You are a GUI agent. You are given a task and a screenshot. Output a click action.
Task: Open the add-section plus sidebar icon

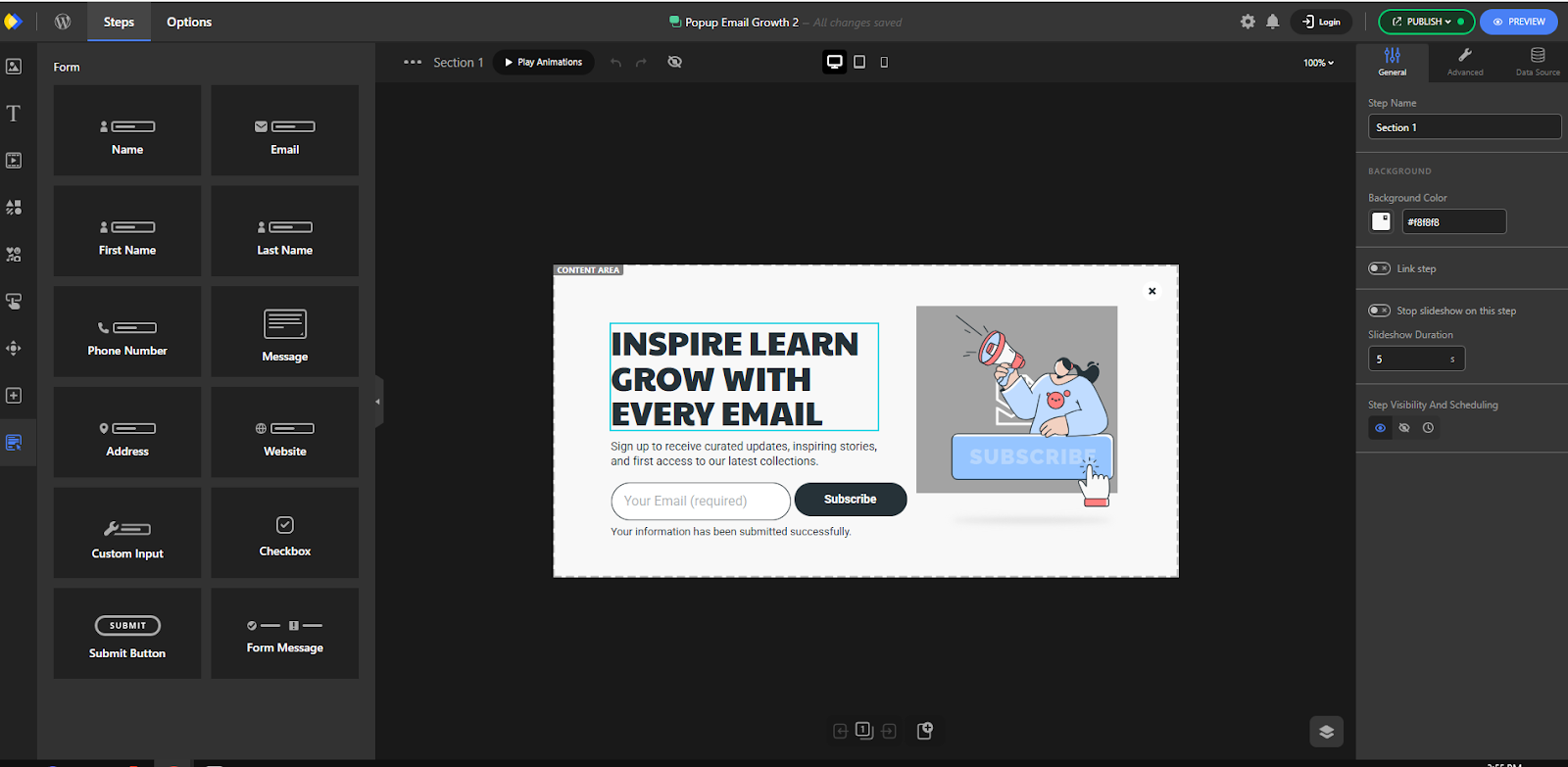pos(14,396)
